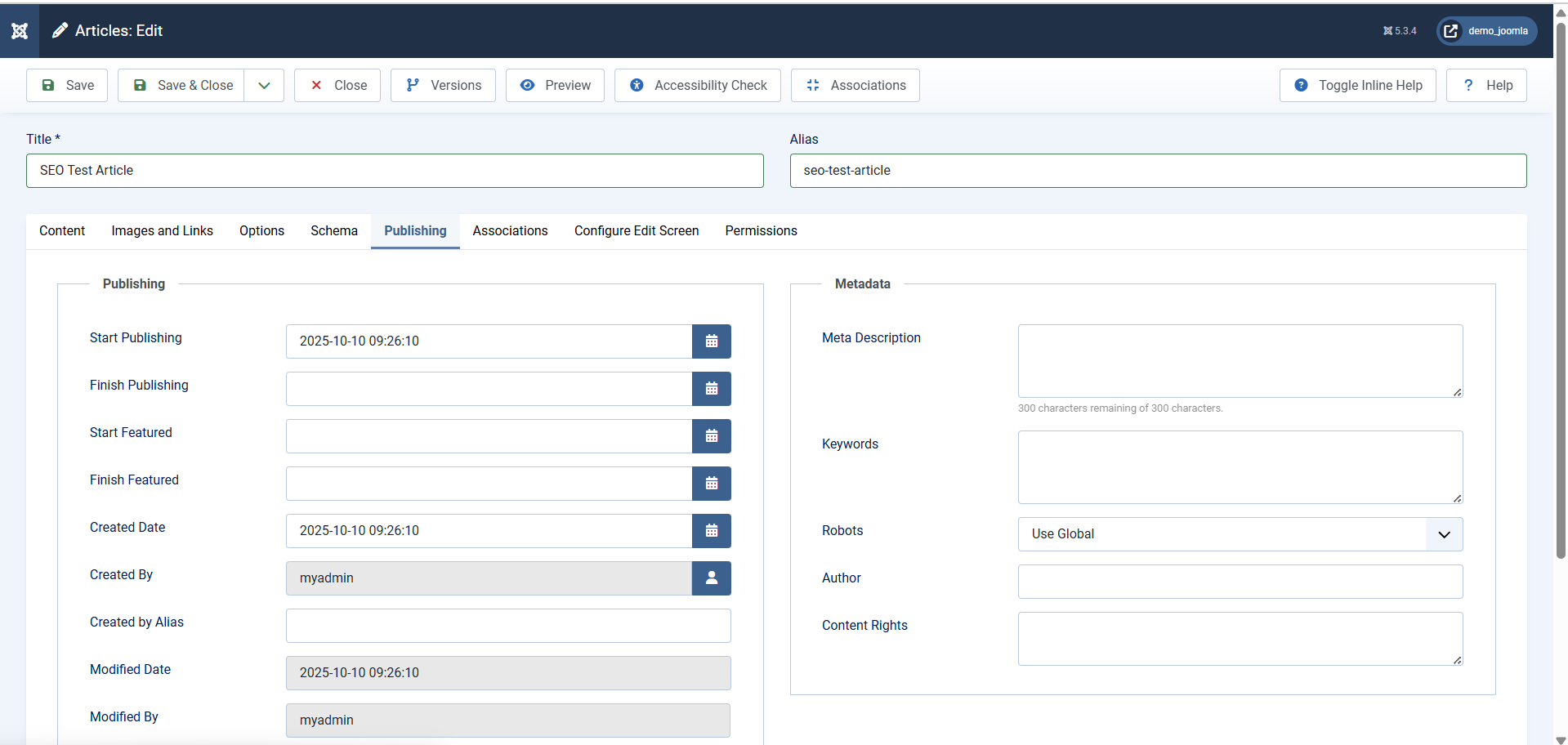The image size is (1568, 745).
Task: Open calendar picker for Start Featured
Action: pos(711,436)
